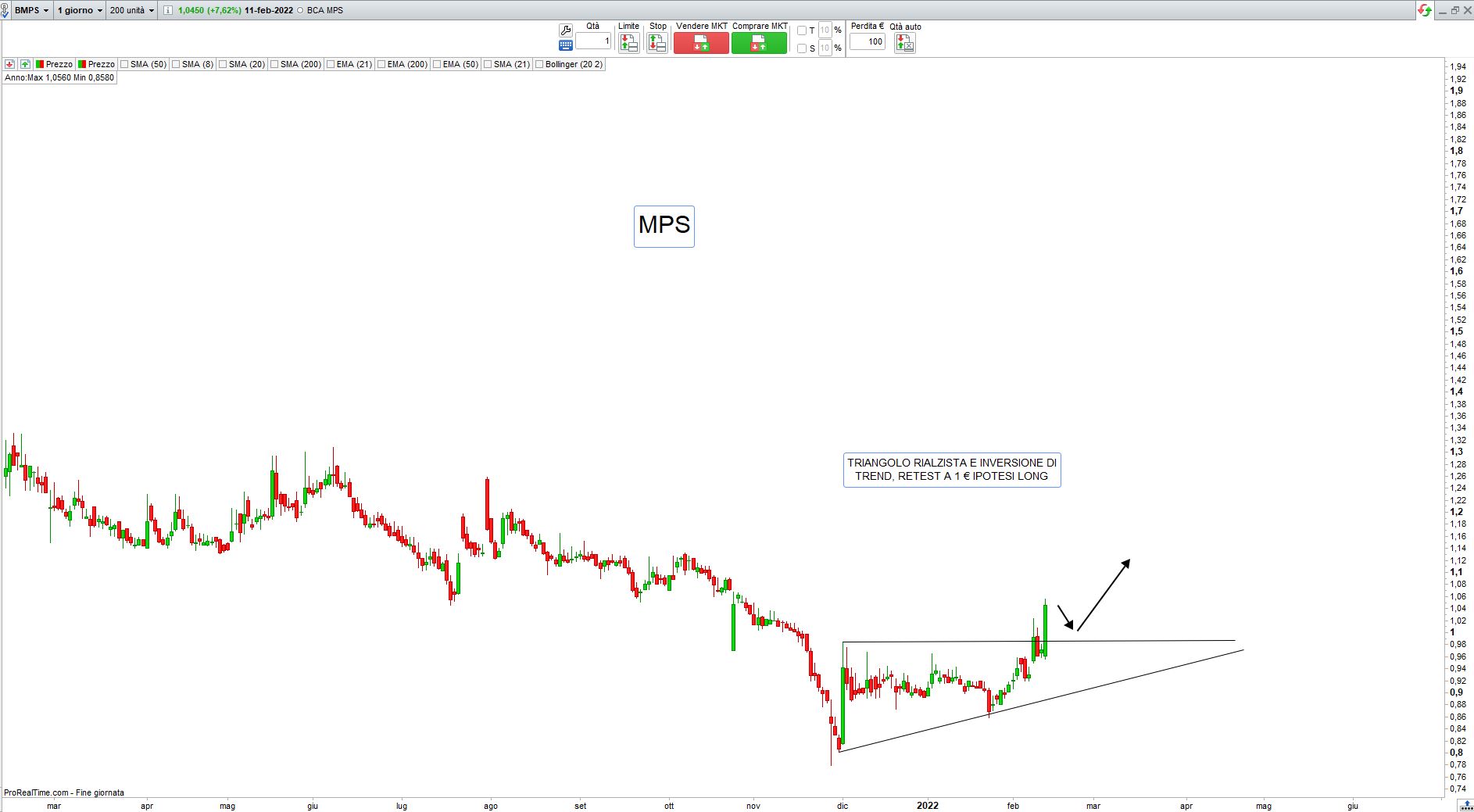Open the instrument info icon
This screenshot has width=1474, height=812.
[x=168, y=10]
